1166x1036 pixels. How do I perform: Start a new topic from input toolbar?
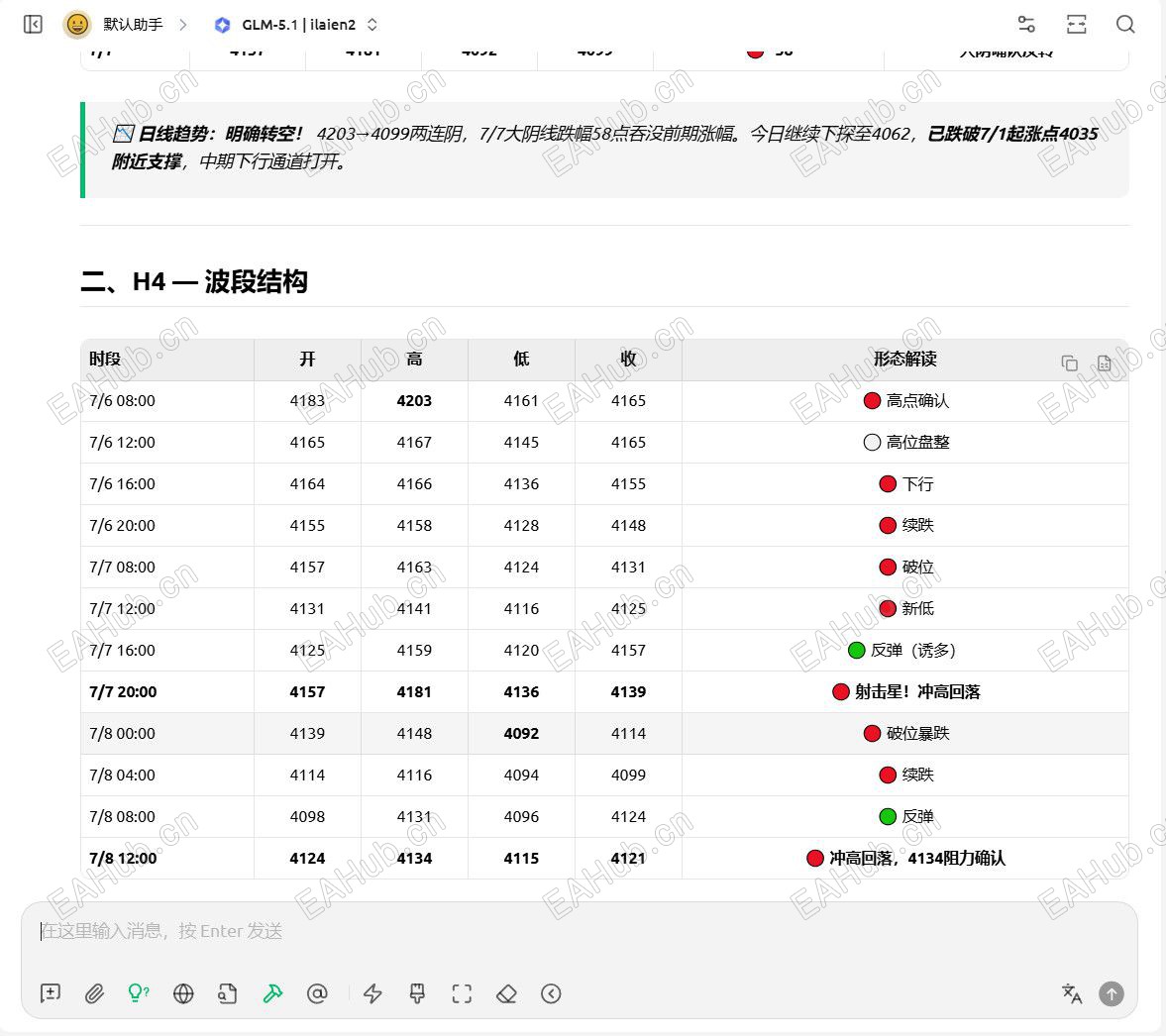[51, 993]
